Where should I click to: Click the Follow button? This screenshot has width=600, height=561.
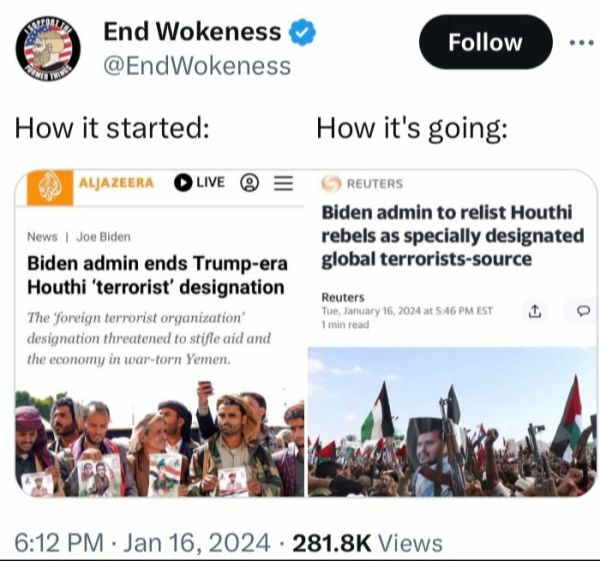pos(486,42)
